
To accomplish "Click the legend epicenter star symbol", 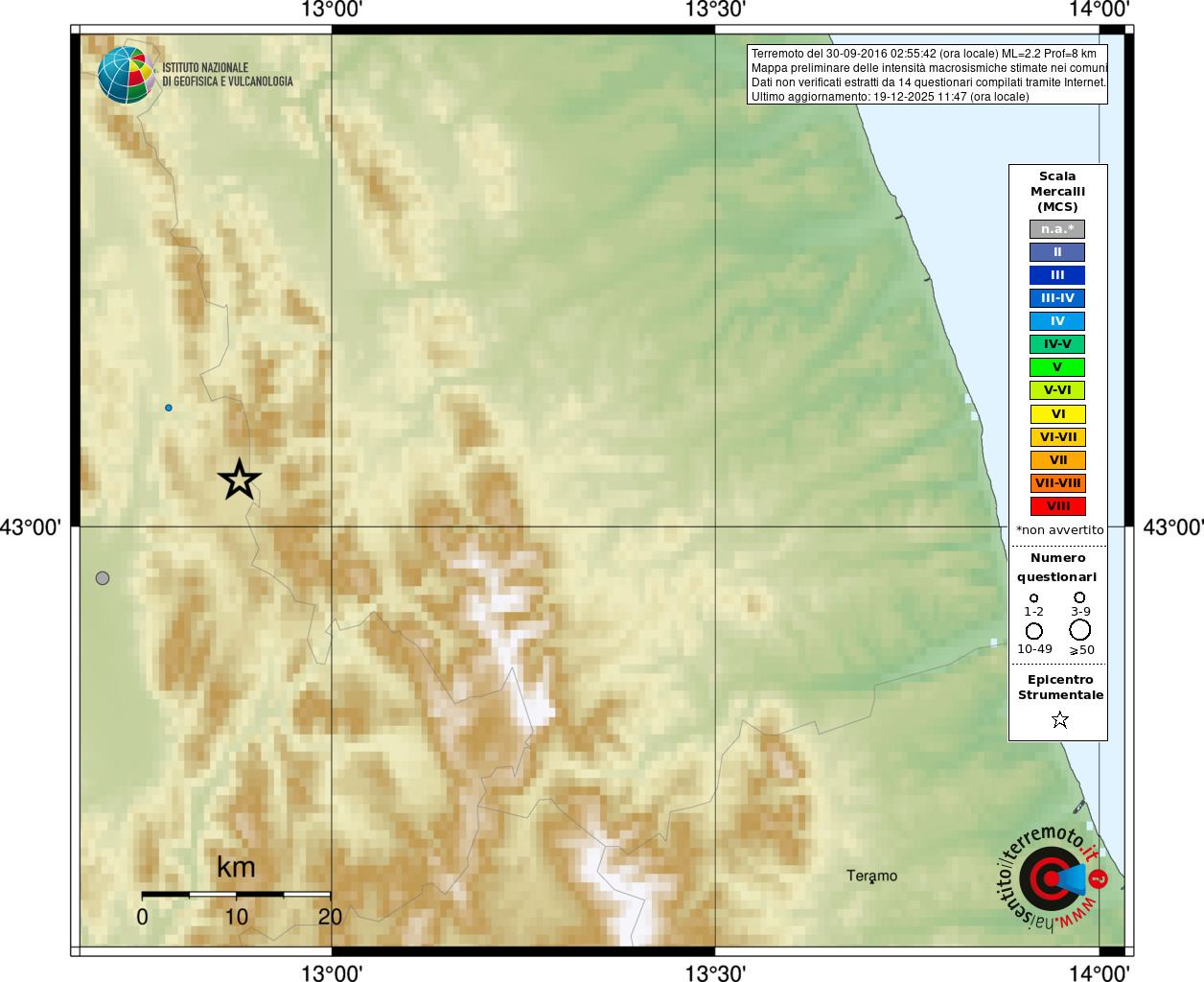I will click(1059, 719).
